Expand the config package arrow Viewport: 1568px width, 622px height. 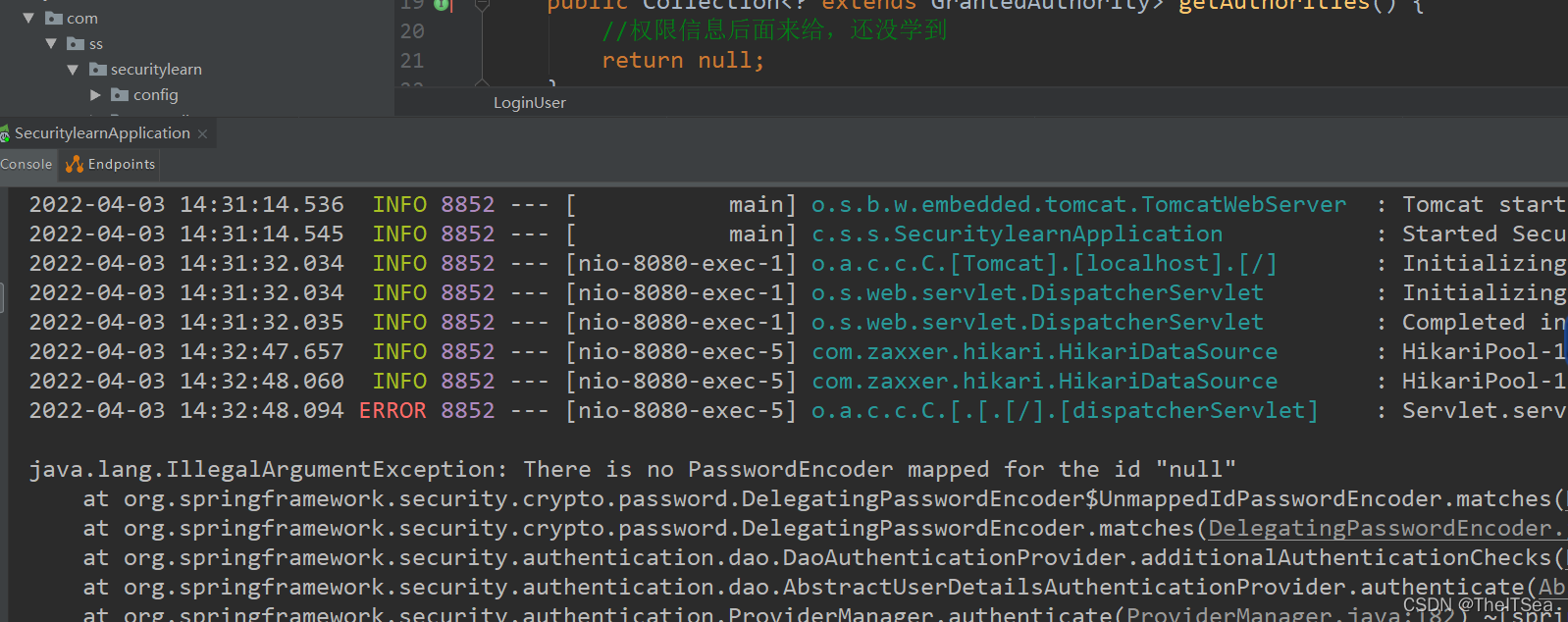pos(95,95)
